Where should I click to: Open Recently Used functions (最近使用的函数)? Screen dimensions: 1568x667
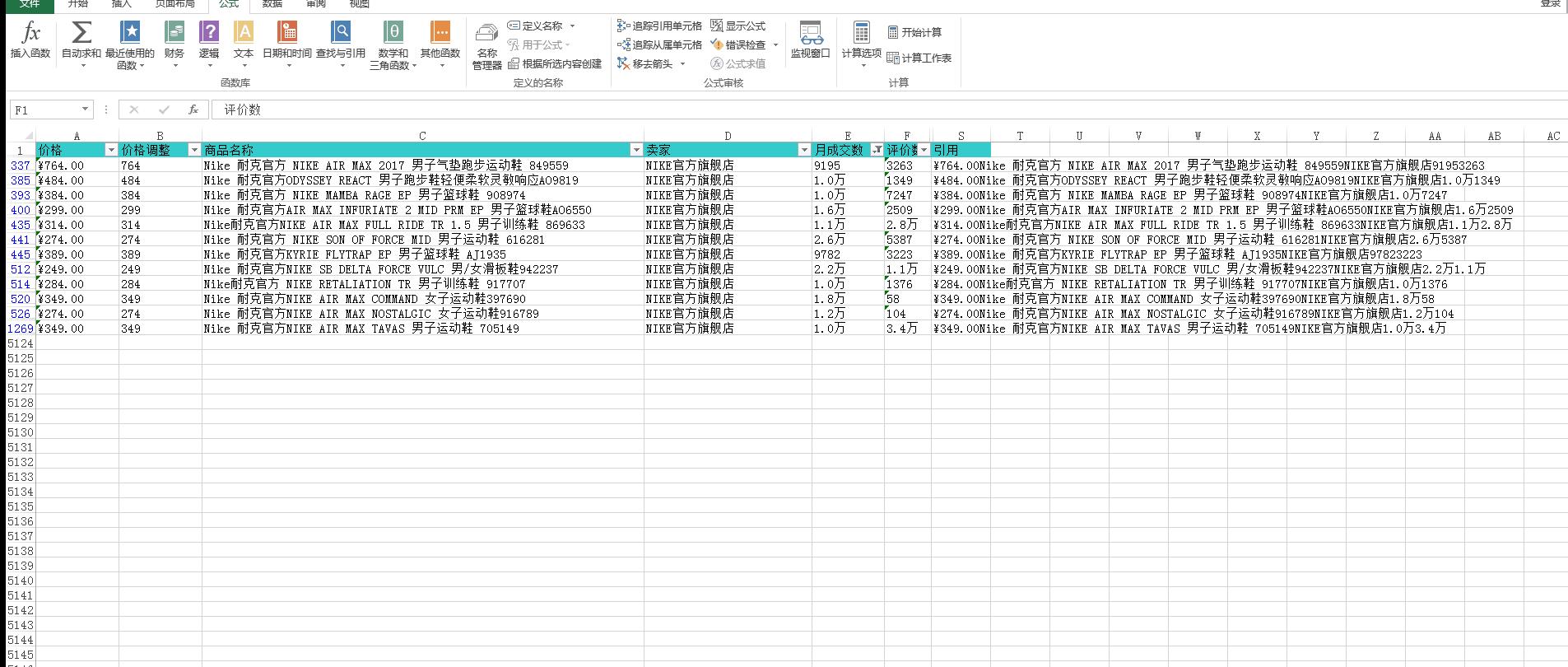tap(130, 45)
